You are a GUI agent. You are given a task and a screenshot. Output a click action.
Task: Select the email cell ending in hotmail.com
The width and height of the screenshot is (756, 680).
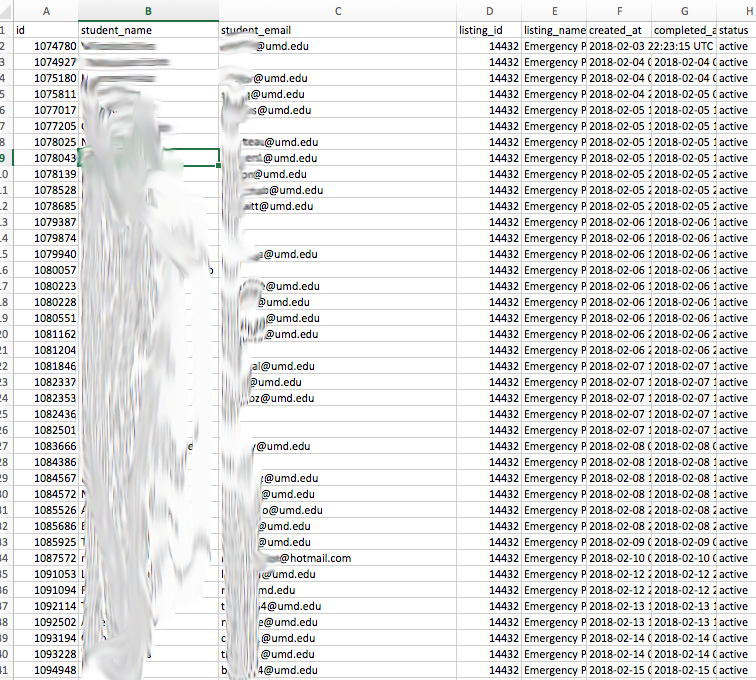point(338,558)
